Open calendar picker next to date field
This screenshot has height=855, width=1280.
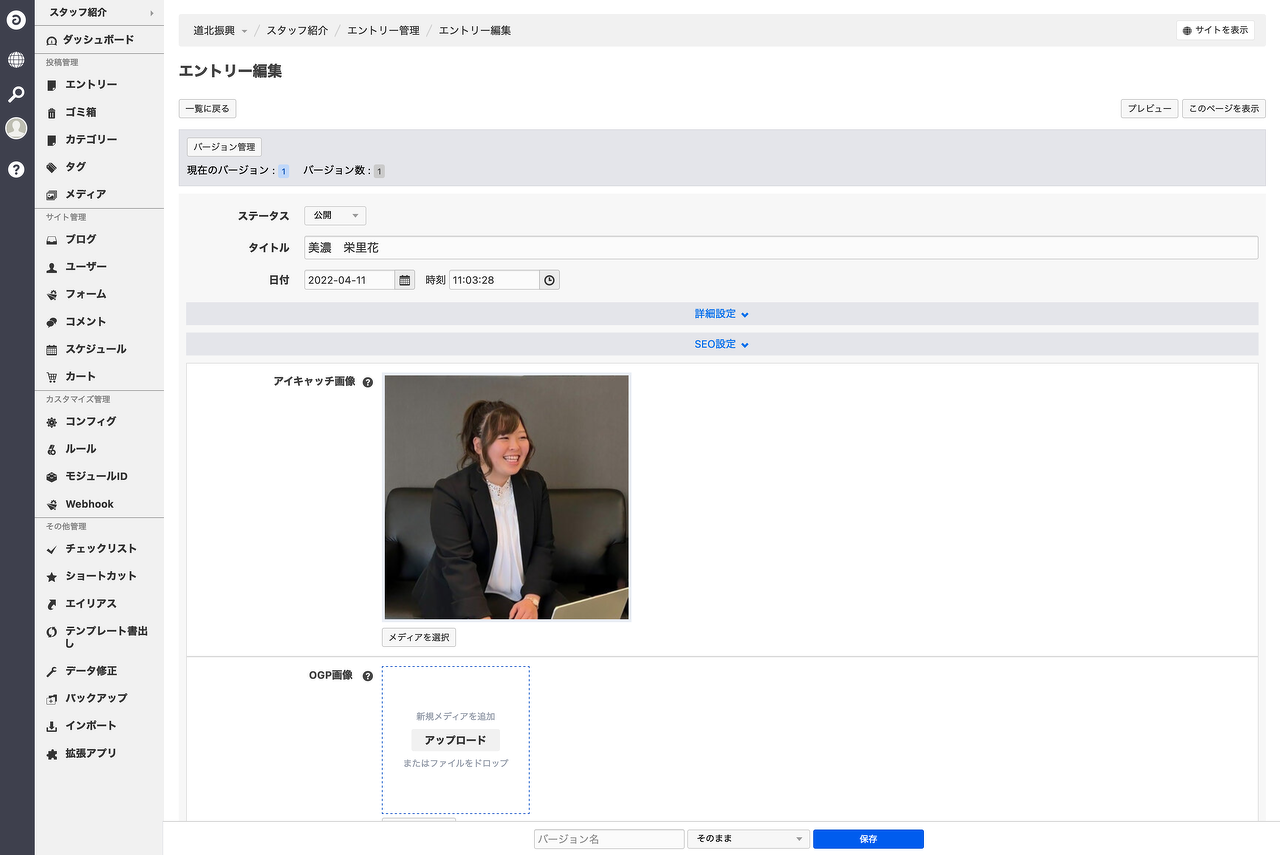pos(405,280)
